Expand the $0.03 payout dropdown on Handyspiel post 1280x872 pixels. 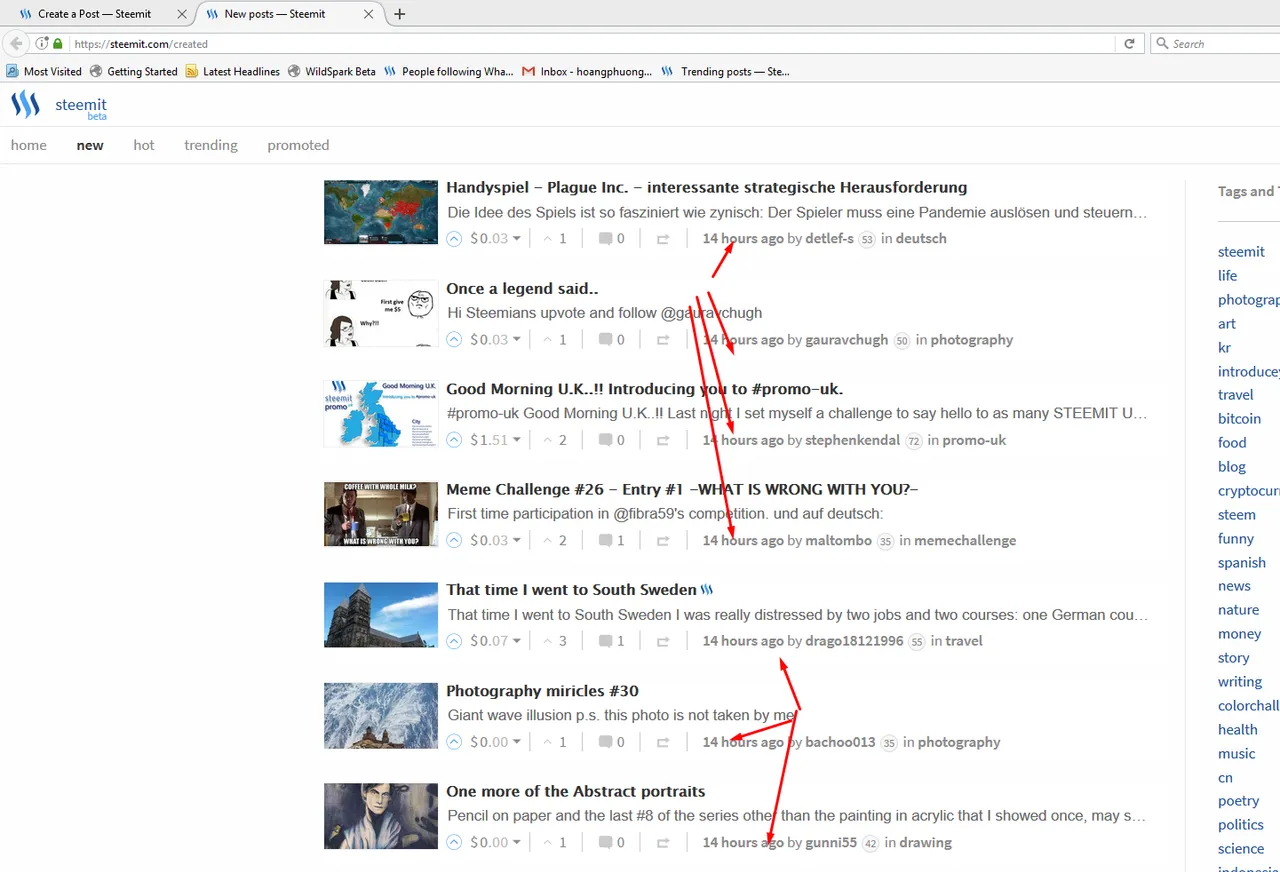[x=496, y=239]
